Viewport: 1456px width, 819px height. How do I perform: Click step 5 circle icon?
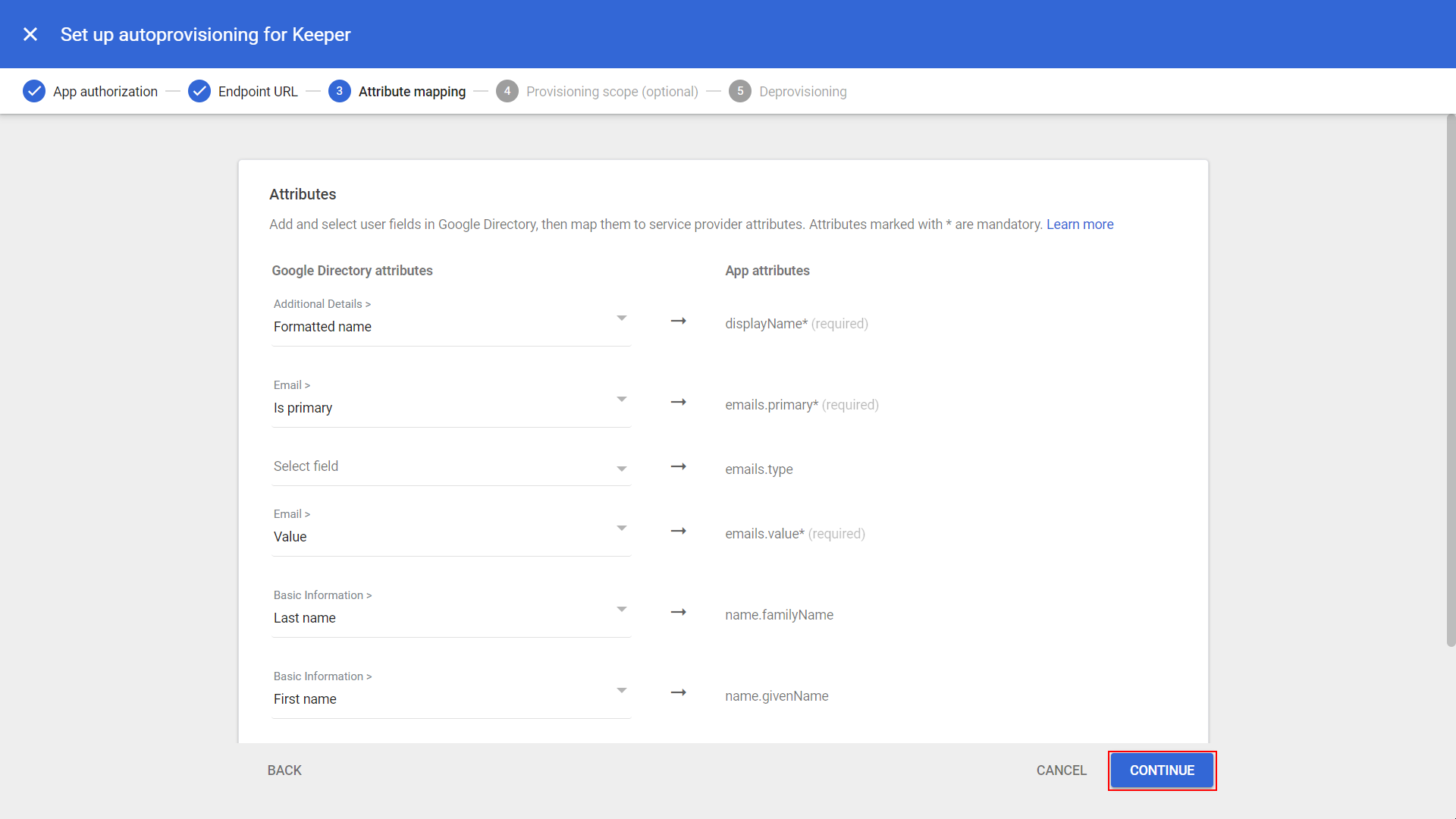tap(740, 91)
